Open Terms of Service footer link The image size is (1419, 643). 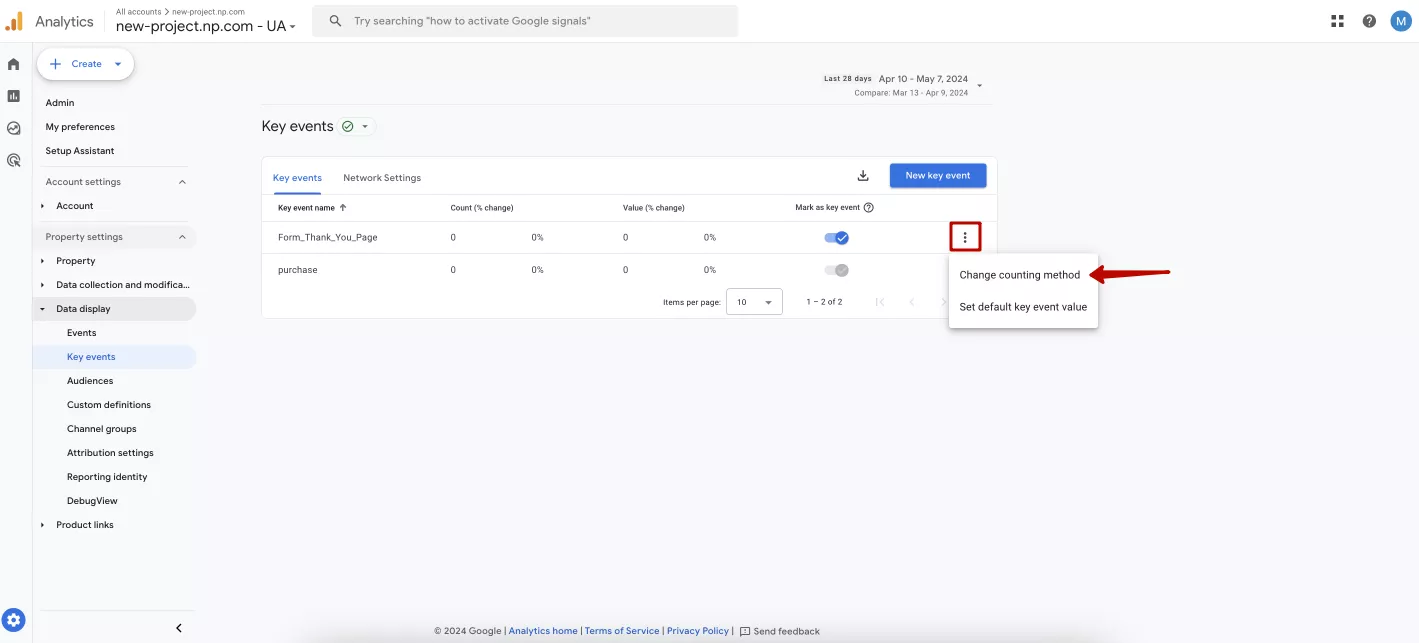point(622,631)
